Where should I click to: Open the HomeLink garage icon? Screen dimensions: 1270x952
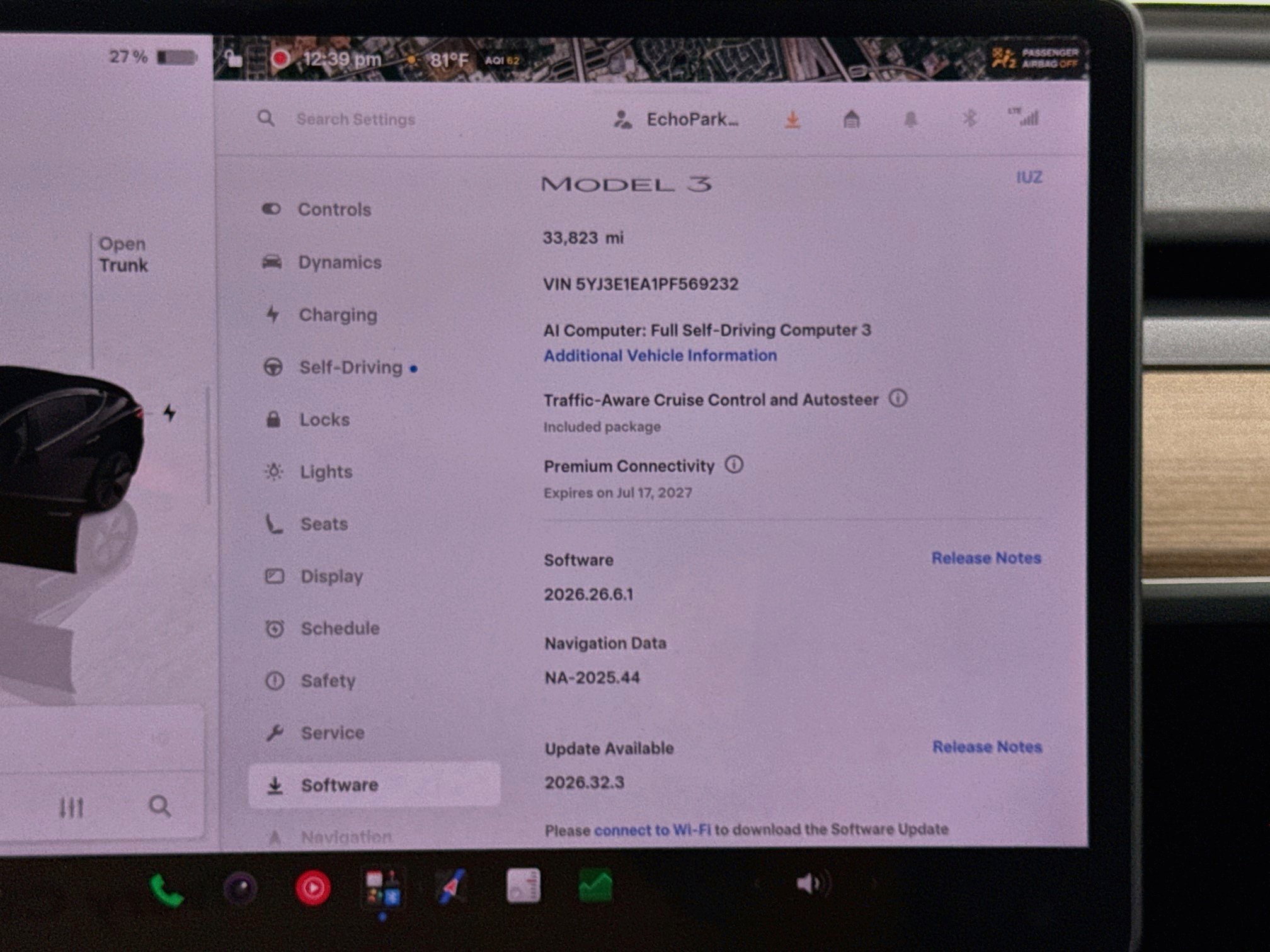click(851, 118)
